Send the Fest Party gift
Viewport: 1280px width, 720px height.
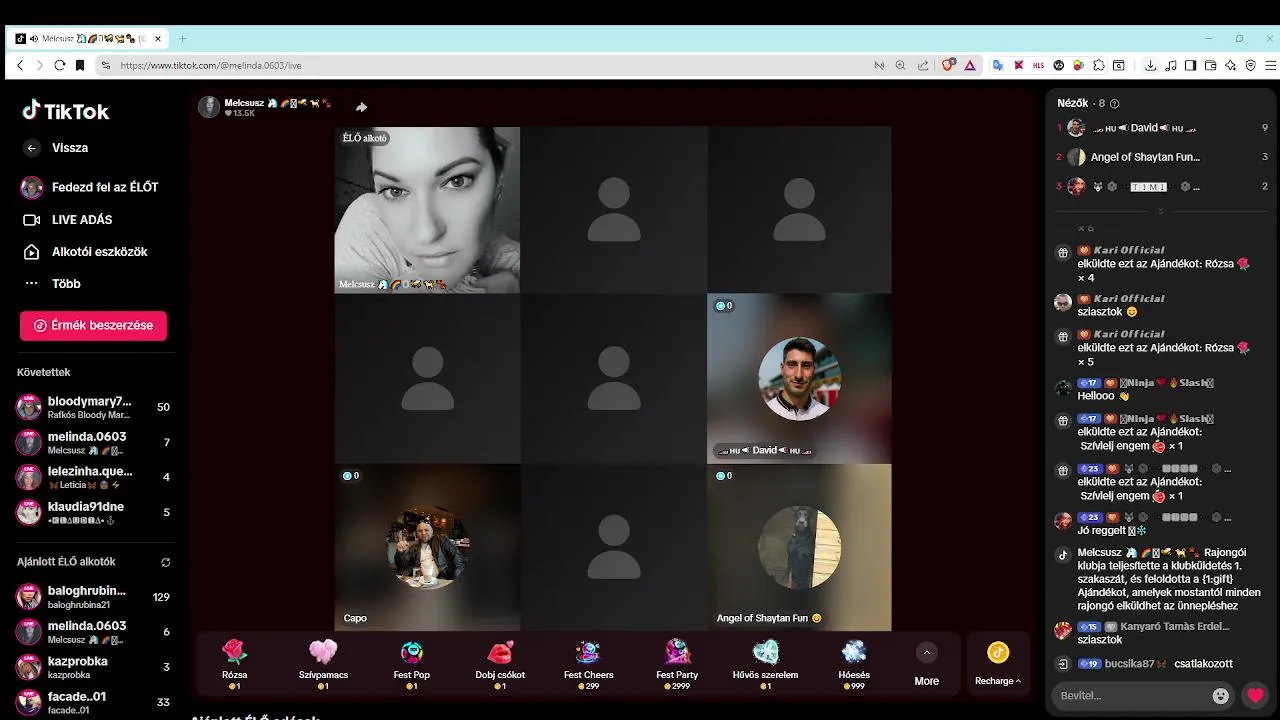pos(677,664)
